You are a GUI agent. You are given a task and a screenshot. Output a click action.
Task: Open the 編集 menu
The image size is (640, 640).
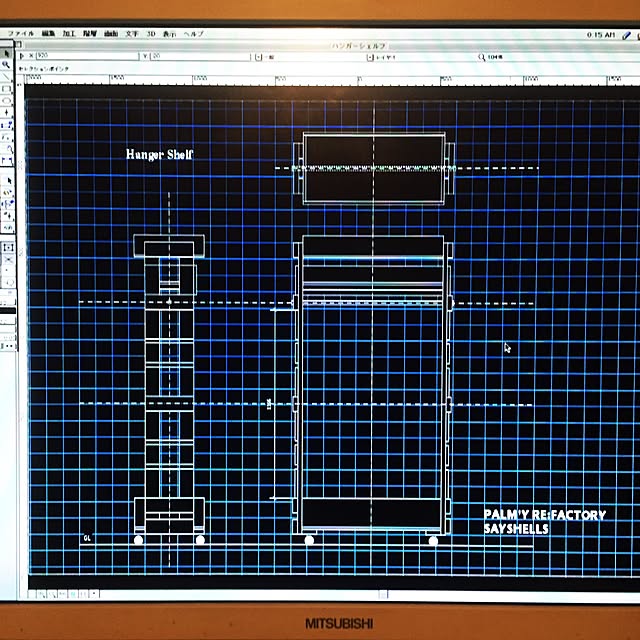48,33
